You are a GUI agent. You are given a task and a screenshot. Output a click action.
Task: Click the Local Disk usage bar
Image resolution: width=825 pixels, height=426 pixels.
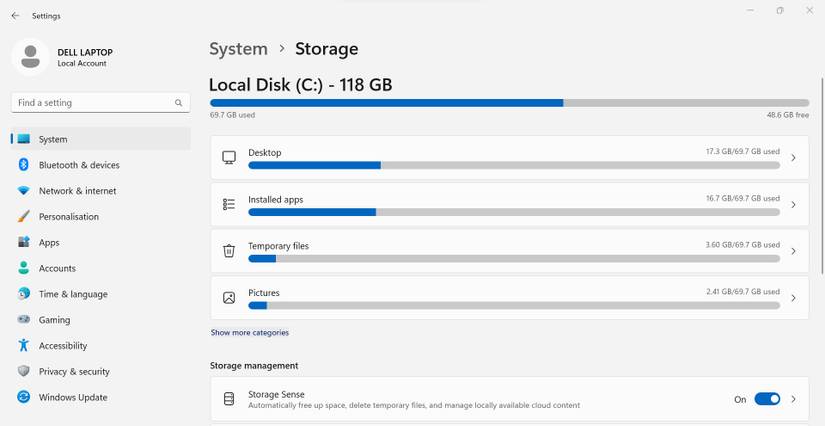point(509,102)
